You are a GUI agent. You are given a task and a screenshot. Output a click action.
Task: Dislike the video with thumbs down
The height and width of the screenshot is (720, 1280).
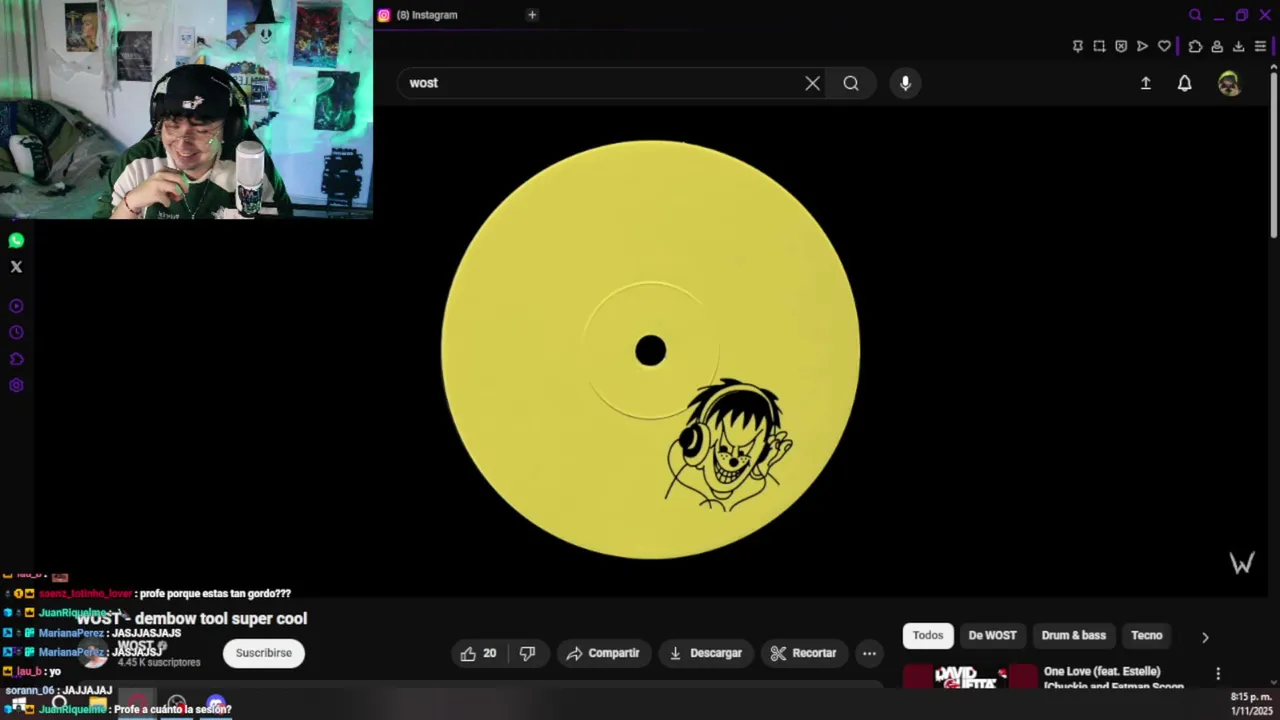click(x=527, y=653)
